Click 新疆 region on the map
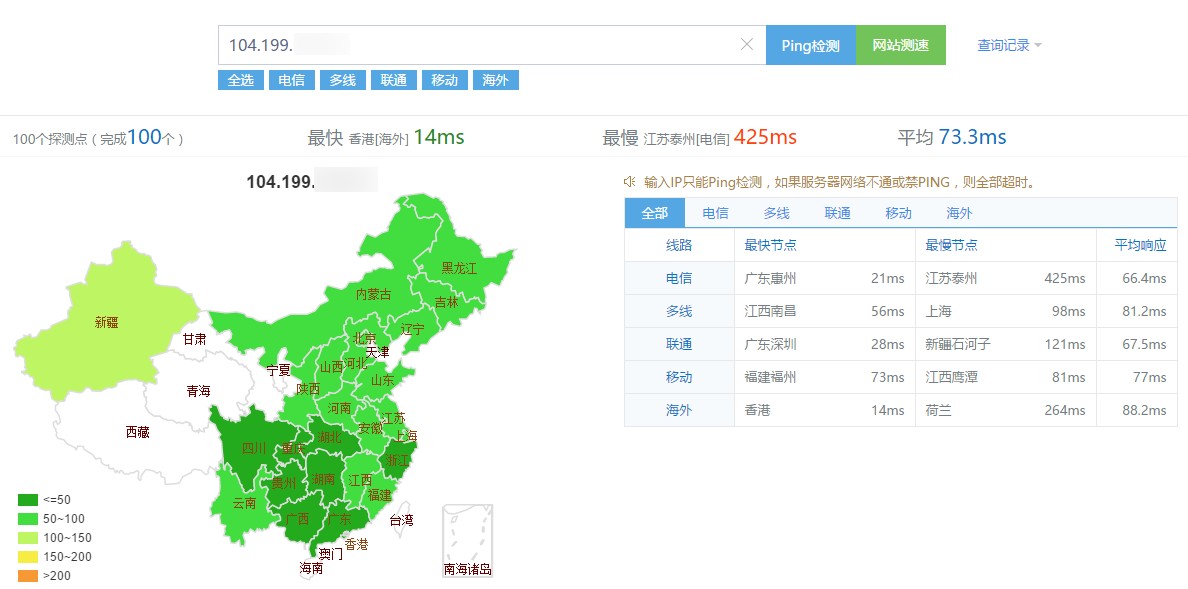1188x589 pixels. pos(106,322)
